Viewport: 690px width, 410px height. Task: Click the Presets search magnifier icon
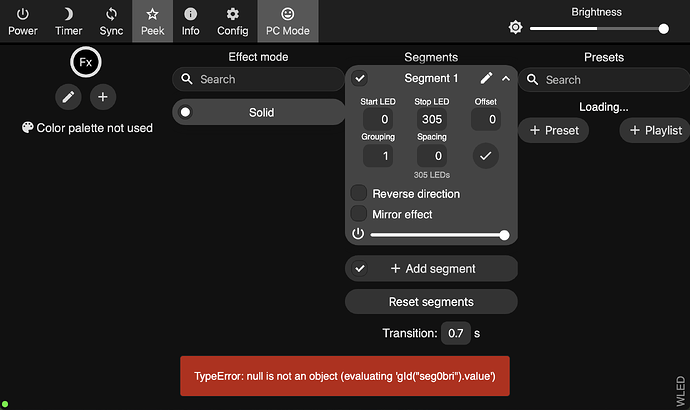coord(532,80)
